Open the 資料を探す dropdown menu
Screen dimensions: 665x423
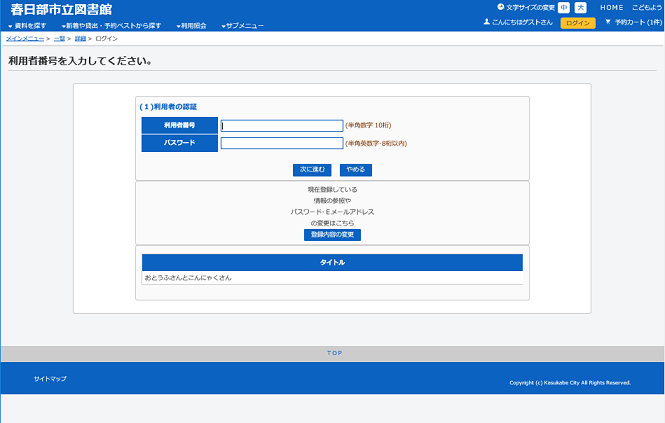27,26
